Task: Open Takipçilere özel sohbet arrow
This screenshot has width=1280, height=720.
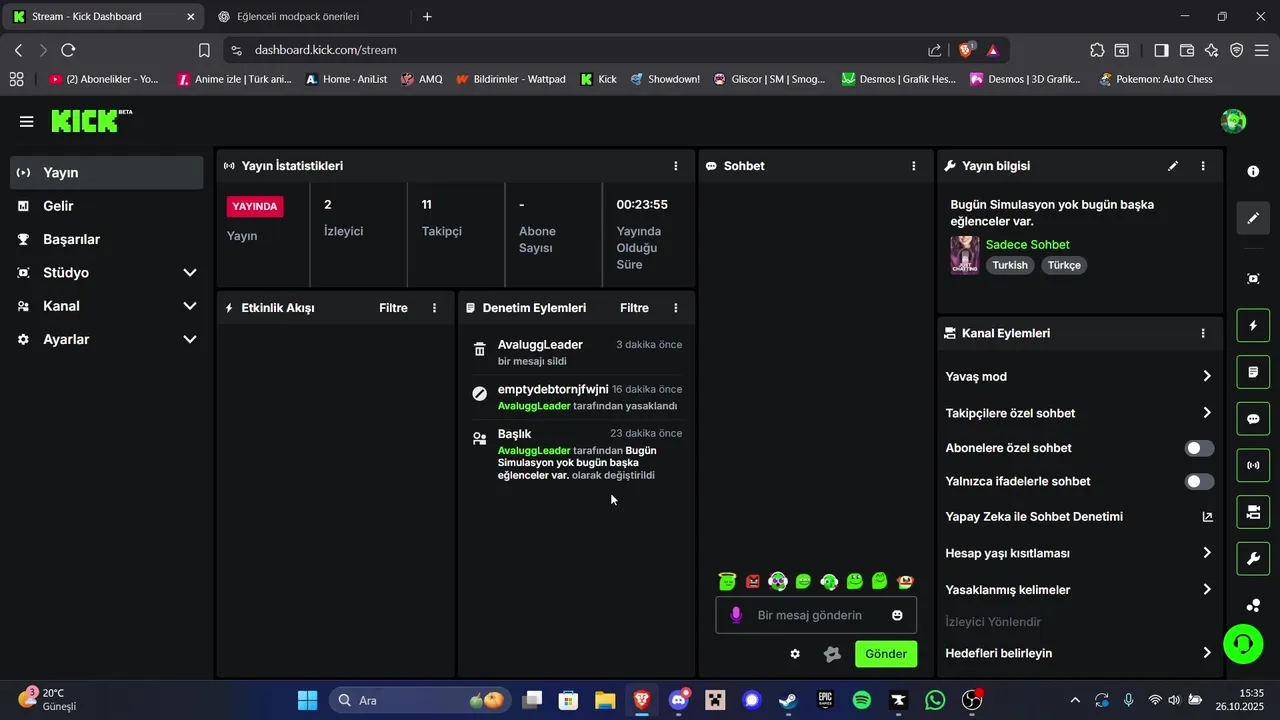Action: (x=1207, y=413)
